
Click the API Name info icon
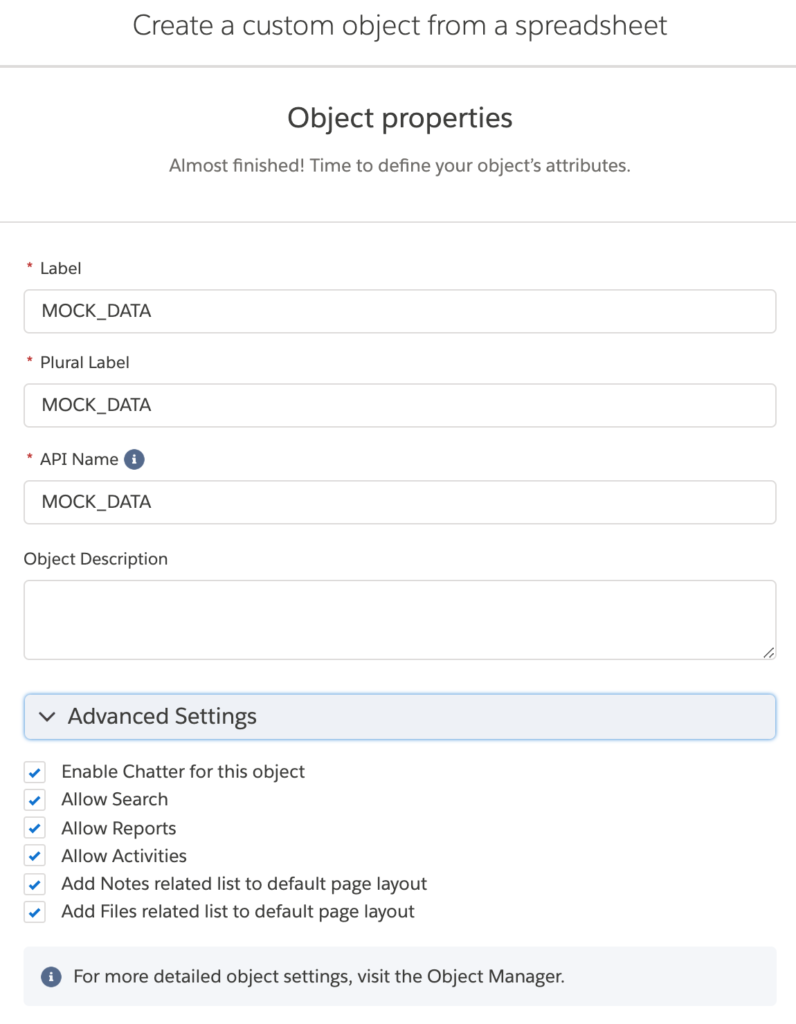point(134,459)
